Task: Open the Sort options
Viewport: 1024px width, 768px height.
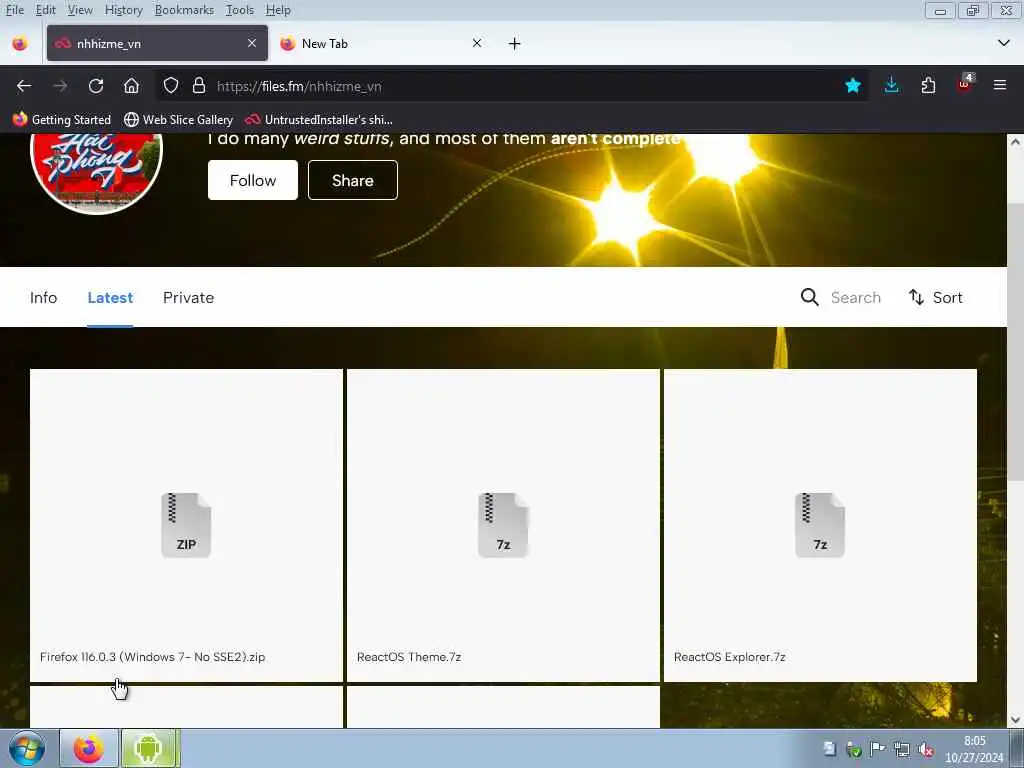Action: coord(936,298)
